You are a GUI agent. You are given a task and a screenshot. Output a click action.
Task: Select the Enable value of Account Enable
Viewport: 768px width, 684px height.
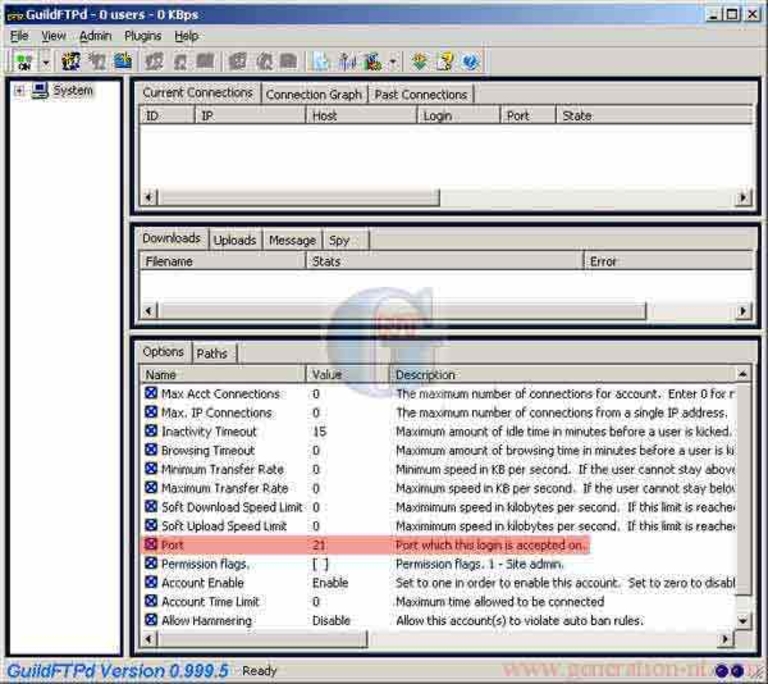[x=331, y=583]
